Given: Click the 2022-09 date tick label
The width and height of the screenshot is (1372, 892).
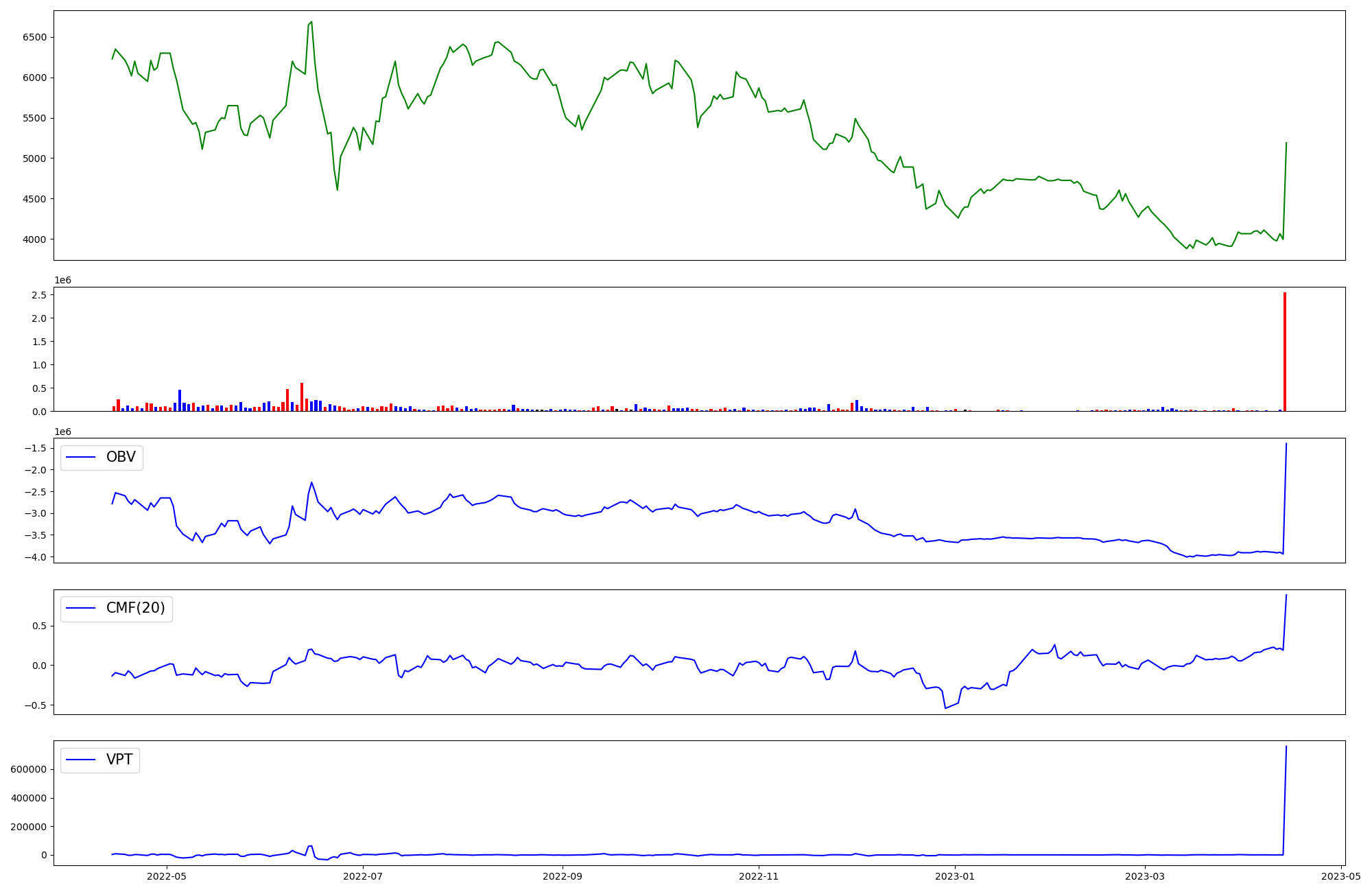Looking at the screenshot, I should pyautogui.click(x=563, y=876).
